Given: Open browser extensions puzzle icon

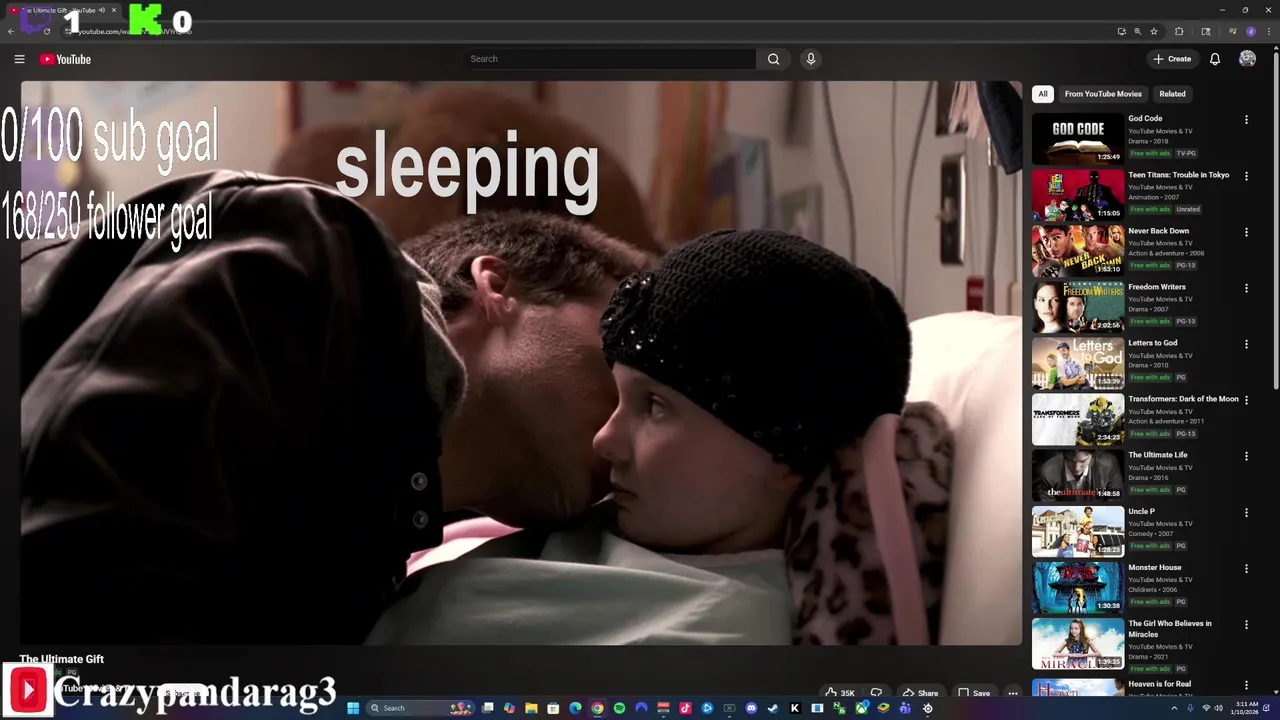Looking at the screenshot, I should pos(1179,31).
